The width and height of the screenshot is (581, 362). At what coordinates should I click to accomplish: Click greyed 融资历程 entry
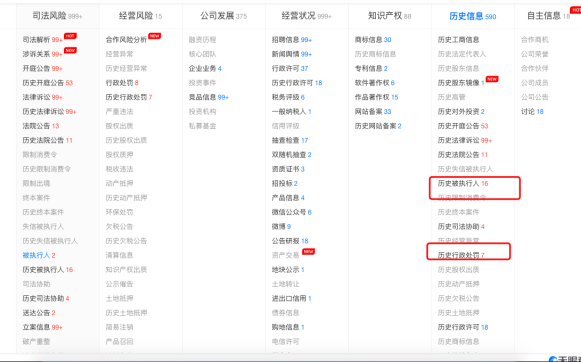pyautogui.click(x=202, y=40)
